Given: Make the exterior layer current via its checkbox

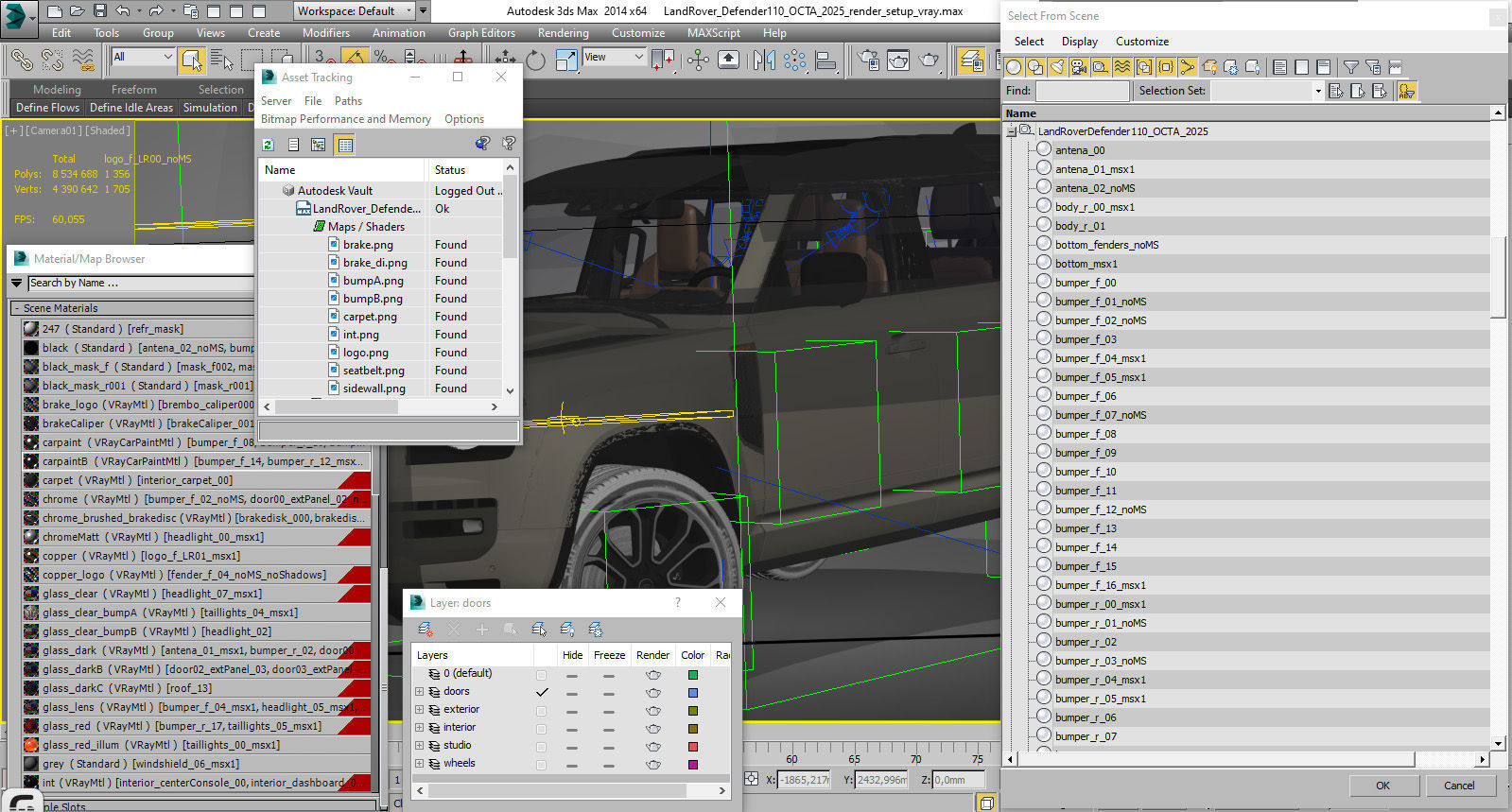Looking at the screenshot, I should pyautogui.click(x=541, y=711).
